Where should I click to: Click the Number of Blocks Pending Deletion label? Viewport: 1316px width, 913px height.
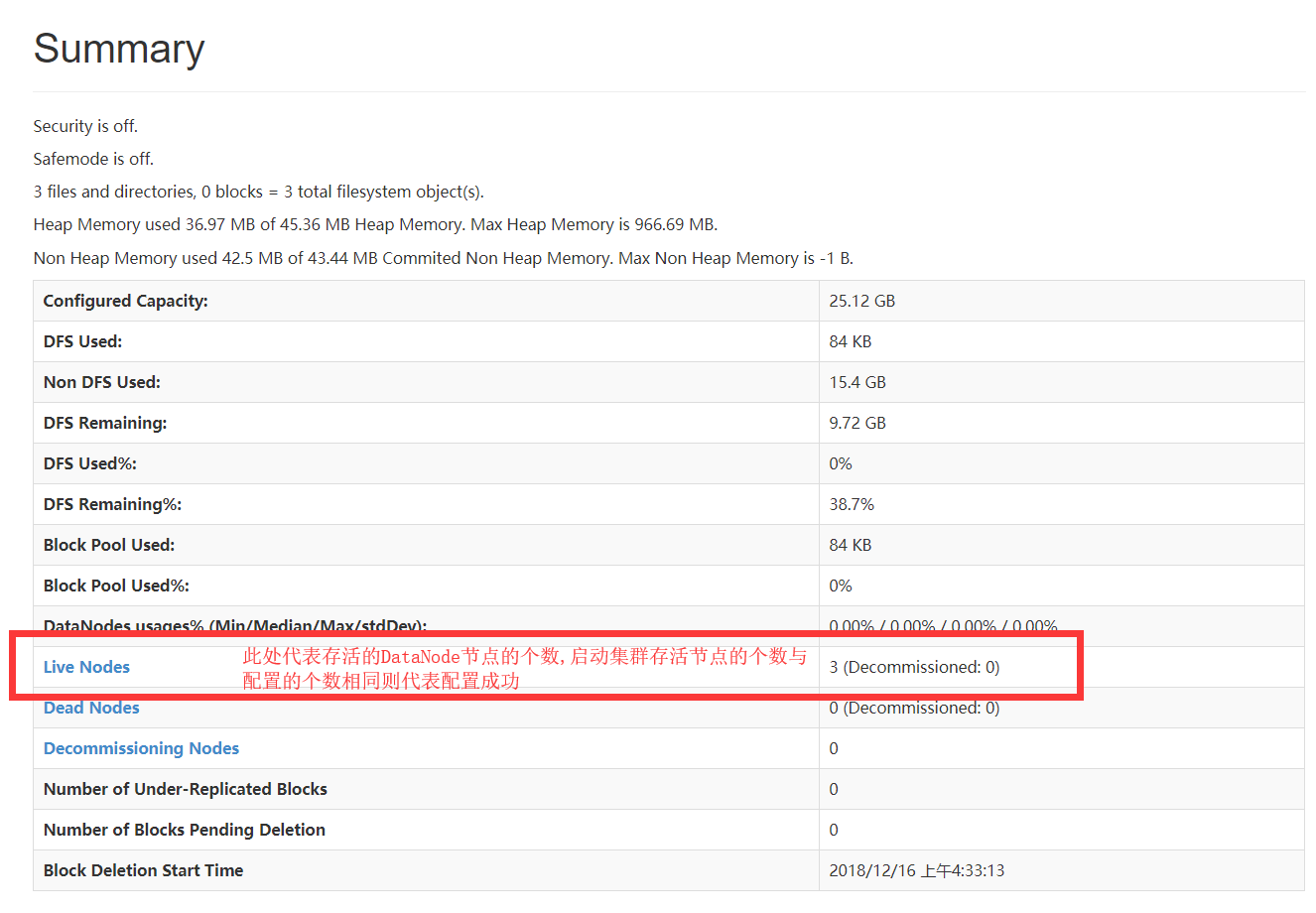185,830
